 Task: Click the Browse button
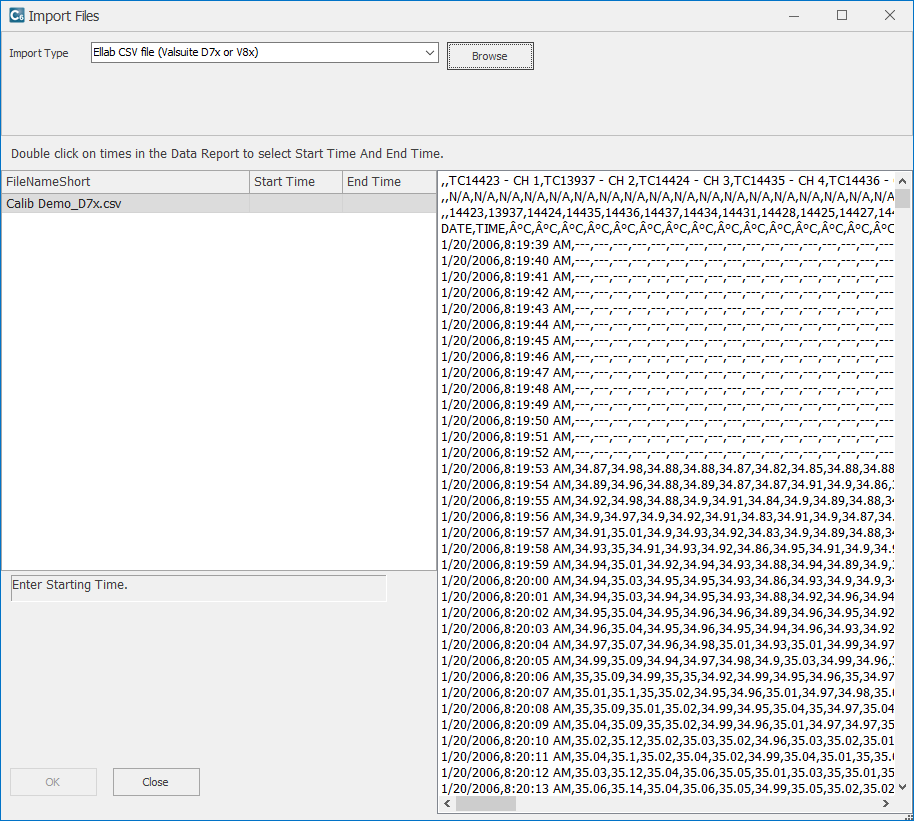pyautogui.click(x=490, y=56)
